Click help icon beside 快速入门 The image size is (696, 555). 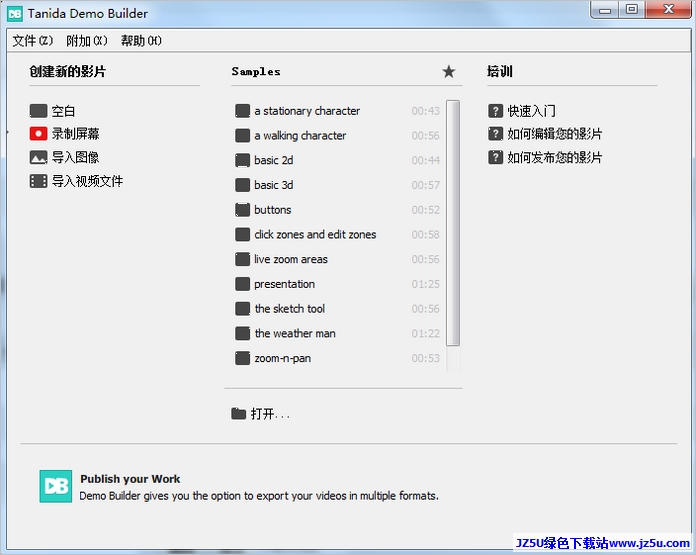click(x=495, y=111)
